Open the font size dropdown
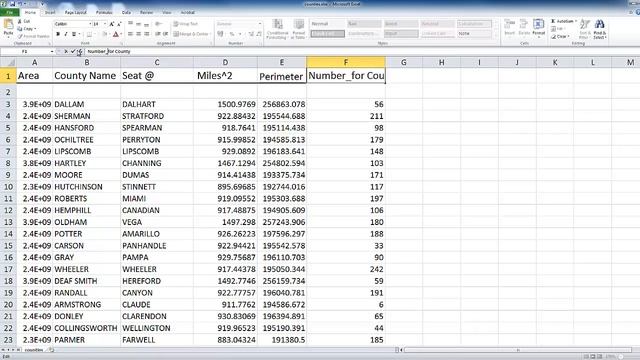Screen dimensions: 640x360 coord(105,24)
